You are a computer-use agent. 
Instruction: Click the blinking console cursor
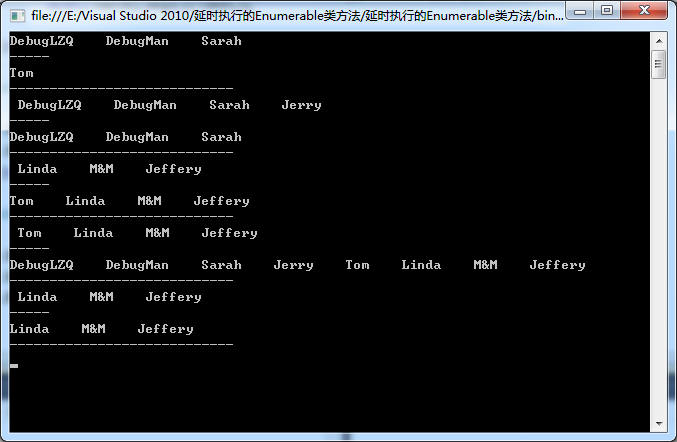pyautogui.click(x=14, y=366)
